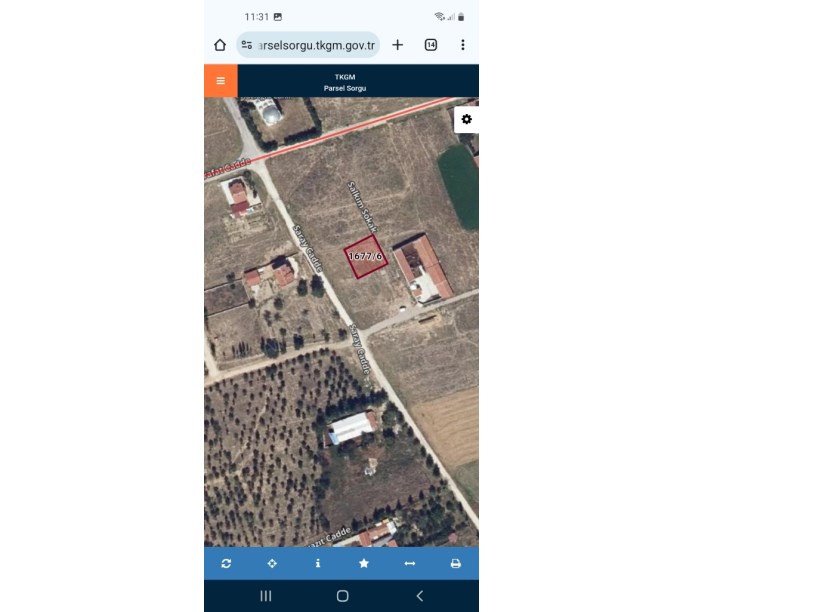Activate the locate/crosshair tool
The width and height of the screenshot is (816, 612).
(x=272, y=564)
